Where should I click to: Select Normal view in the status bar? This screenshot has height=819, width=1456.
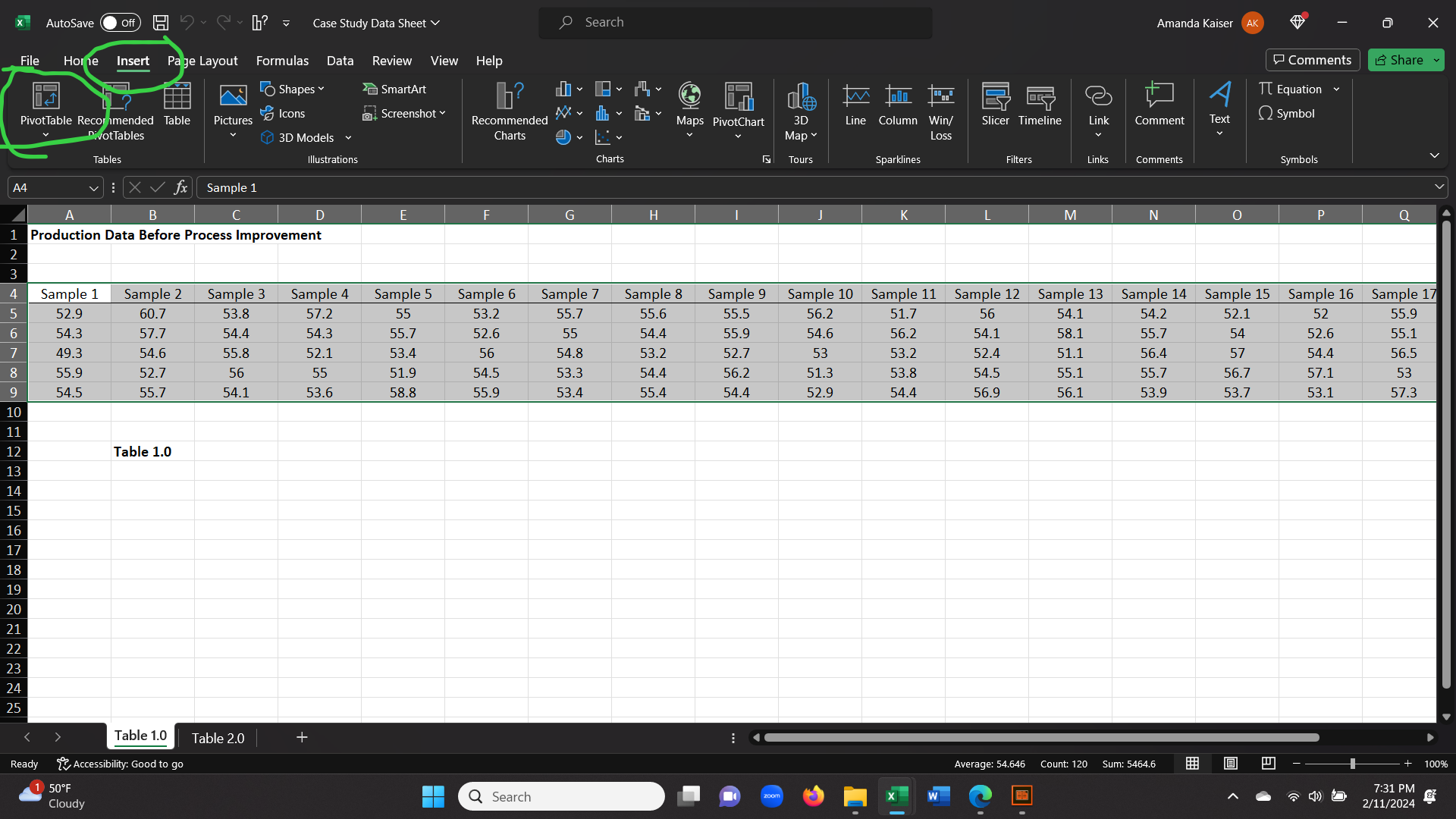[x=1192, y=763]
